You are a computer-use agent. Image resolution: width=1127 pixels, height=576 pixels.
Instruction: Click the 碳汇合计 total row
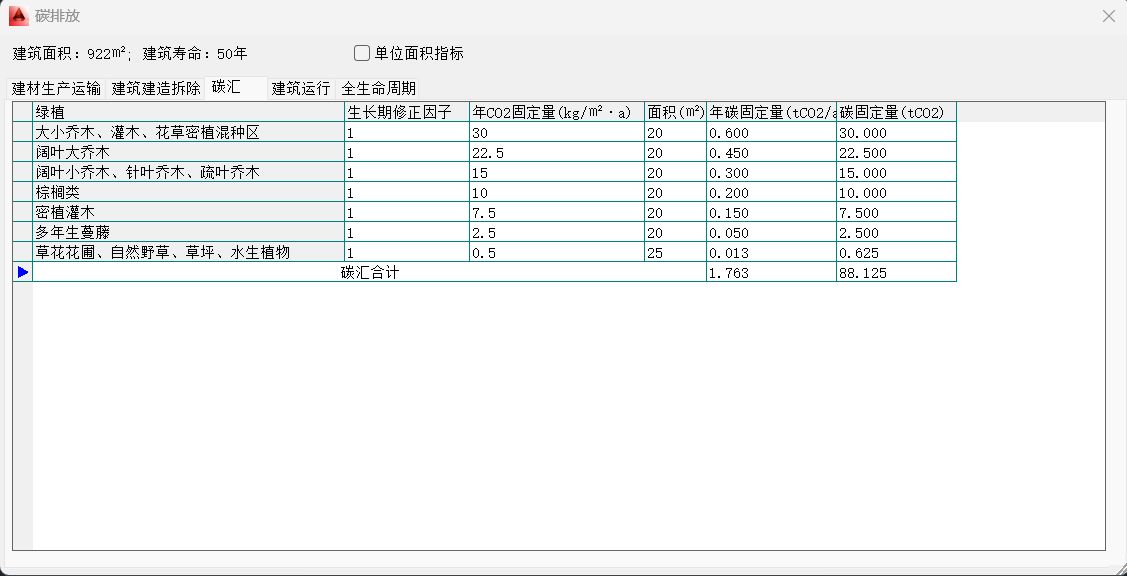[369, 272]
